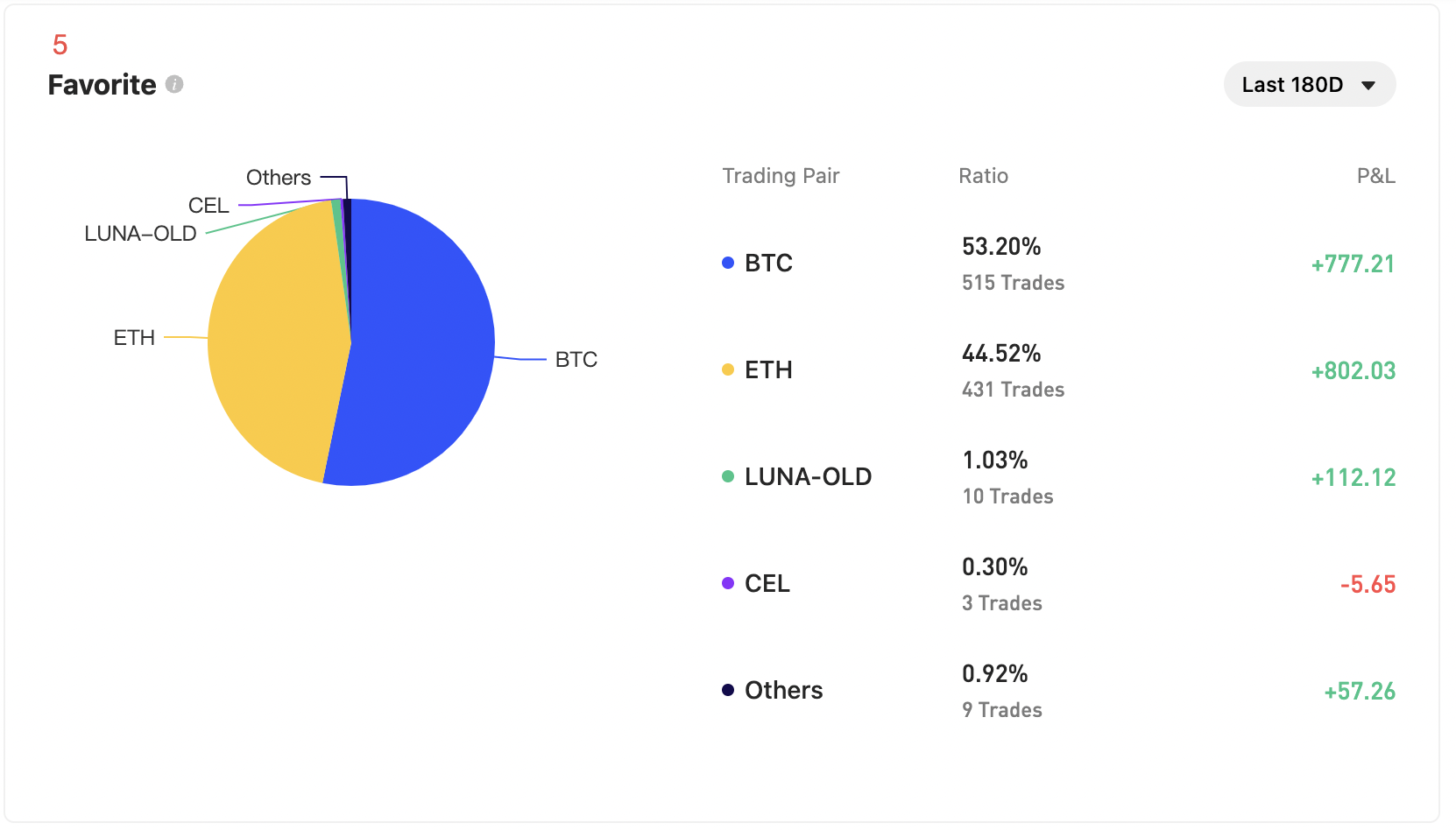Toggle the Others category display
The height and width of the screenshot is (830, 1456).
click(x=783, y=689)
